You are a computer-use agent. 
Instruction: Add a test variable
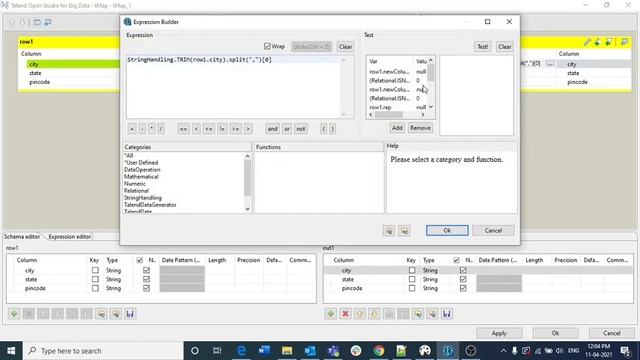[x=397, y=128]
